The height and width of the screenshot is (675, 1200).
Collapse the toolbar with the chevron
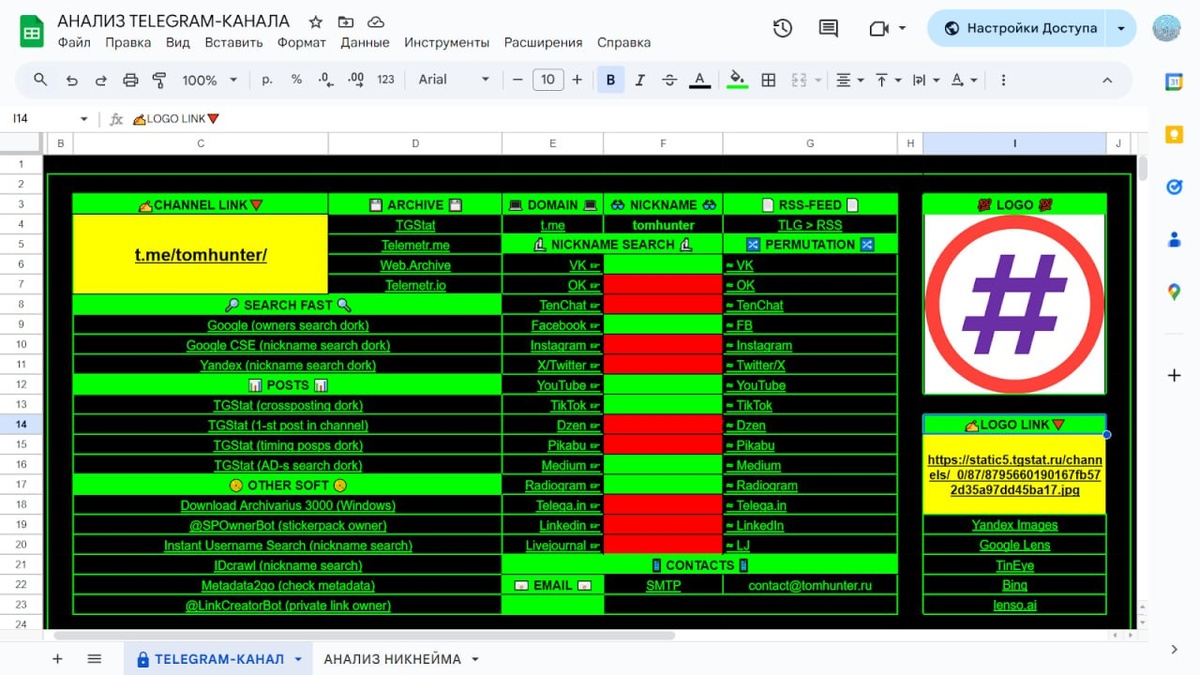1107,80
